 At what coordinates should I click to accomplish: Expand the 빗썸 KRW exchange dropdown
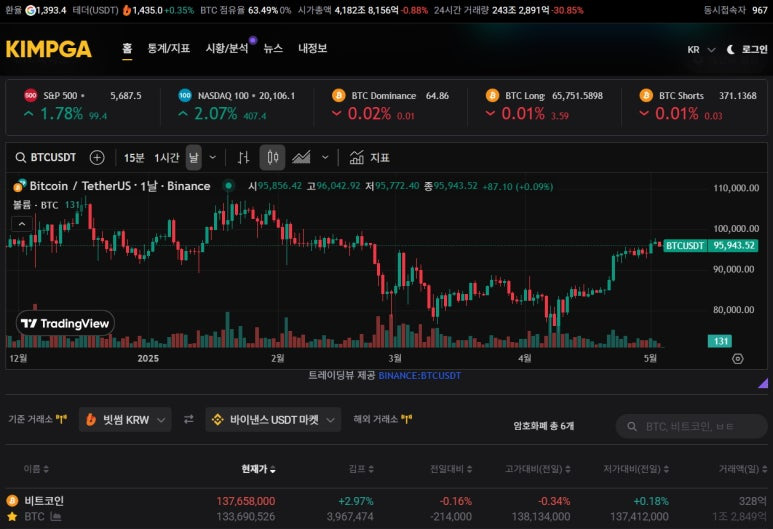(125, 420)
